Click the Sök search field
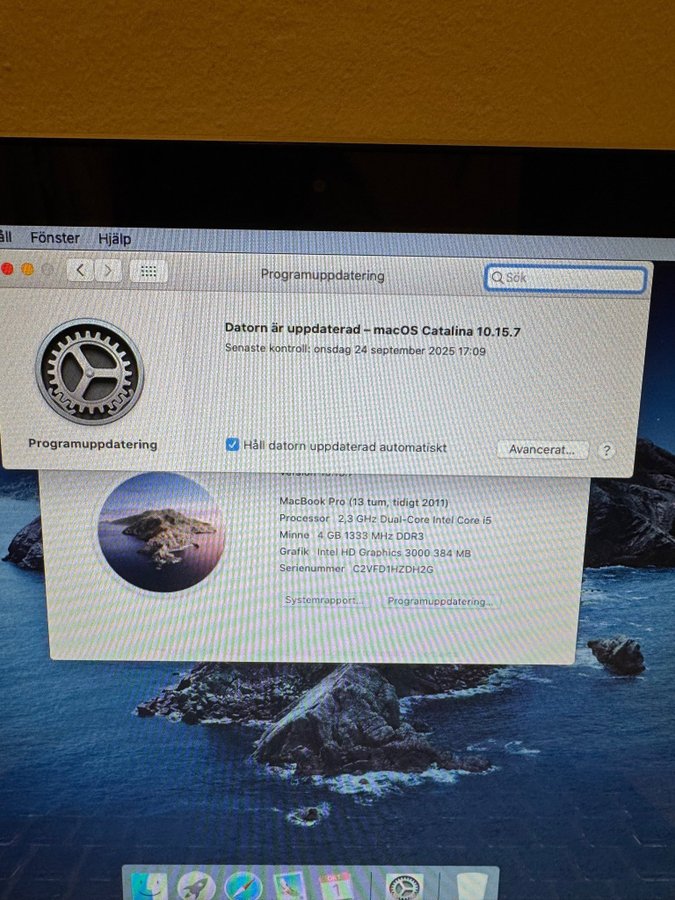Screen dimensions: 675x900 point(566,278)
